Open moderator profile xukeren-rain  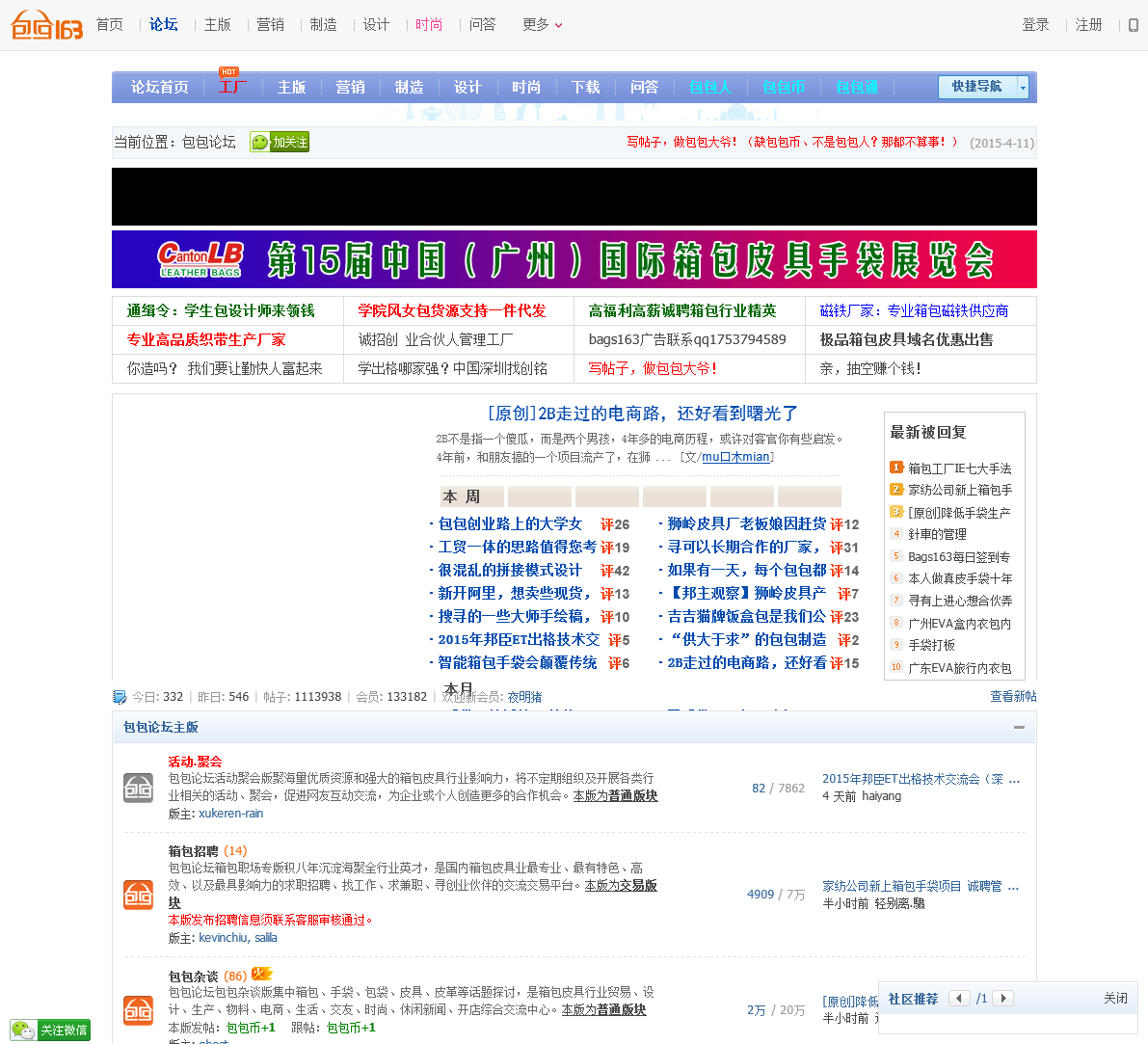point(230,814)
